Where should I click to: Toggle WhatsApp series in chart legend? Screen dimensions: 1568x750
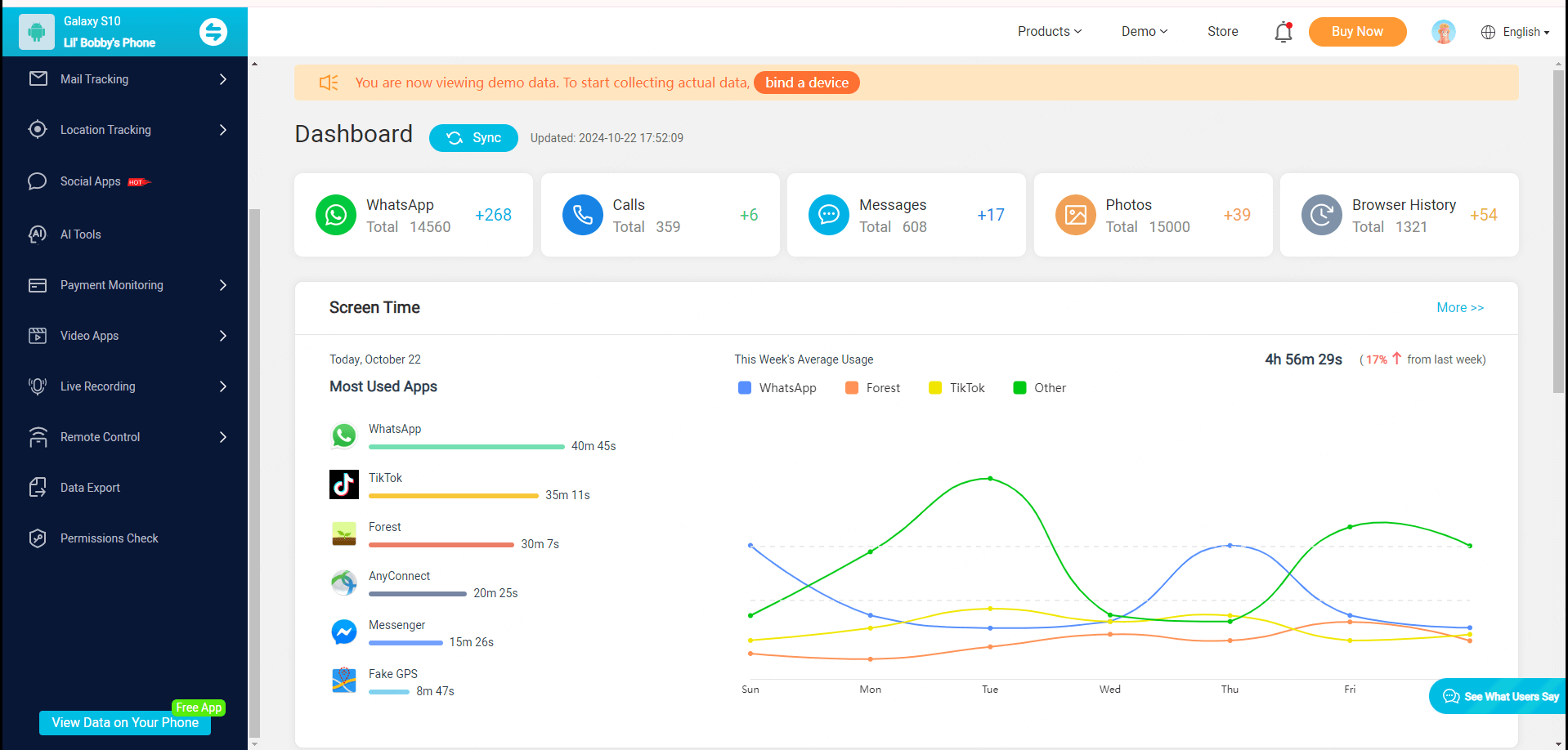(777, 388)
